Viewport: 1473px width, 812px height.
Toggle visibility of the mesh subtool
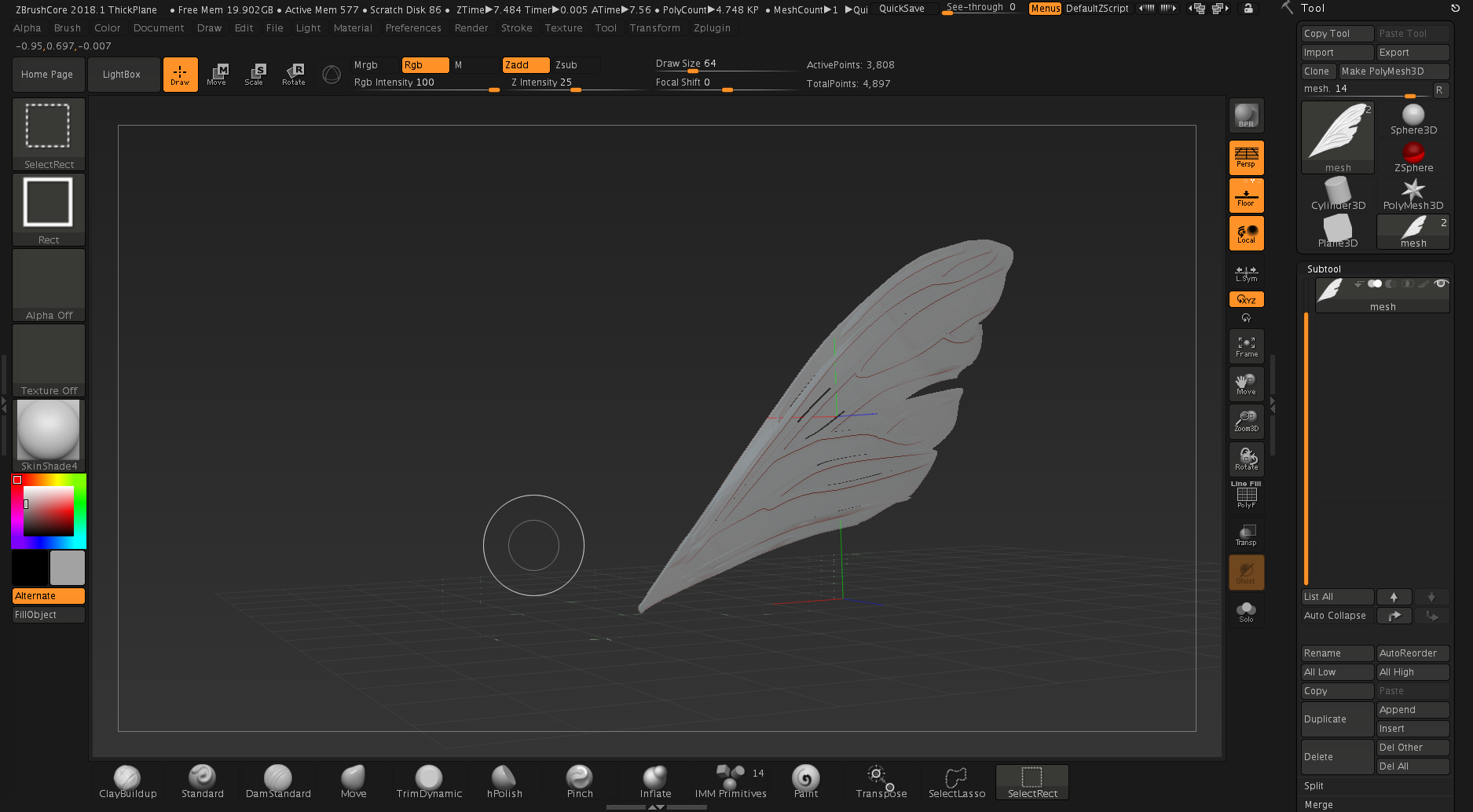[x=1442, y=283]
